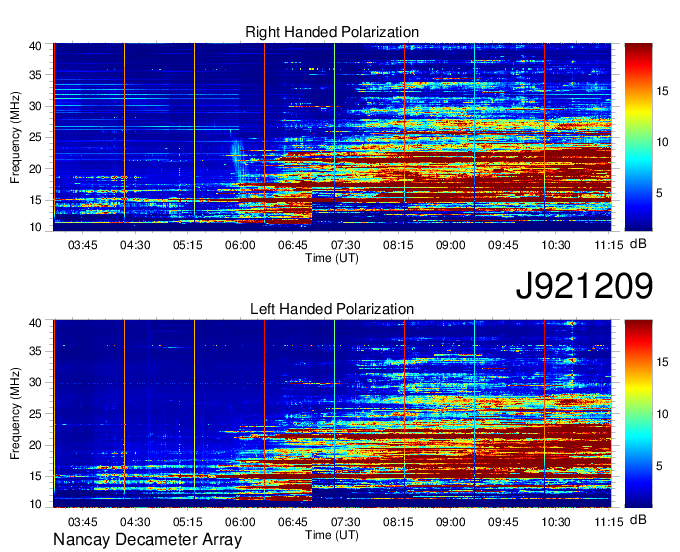Click the 30 MHz tick on right-handed plot
Viewport: 680px width, 552px height.
click(35, 106)
